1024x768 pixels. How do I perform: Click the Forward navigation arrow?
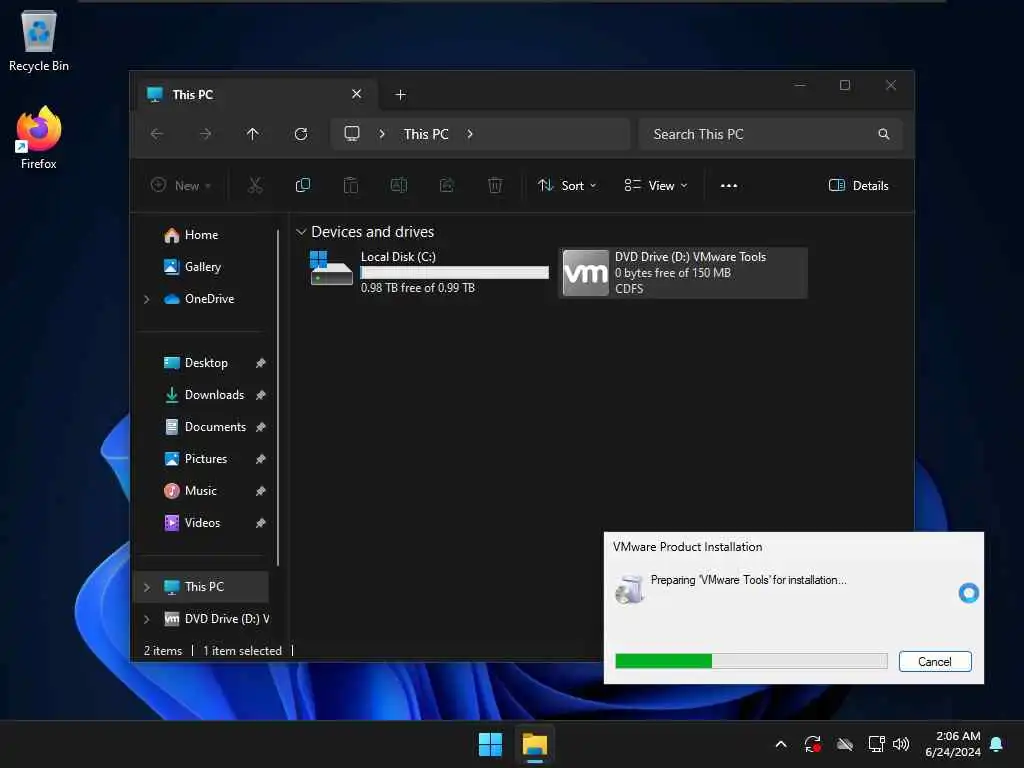pos(205,134)
